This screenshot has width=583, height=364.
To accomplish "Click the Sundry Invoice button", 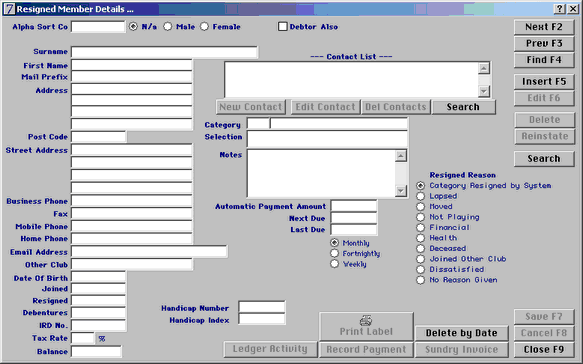I will [461, 349].
